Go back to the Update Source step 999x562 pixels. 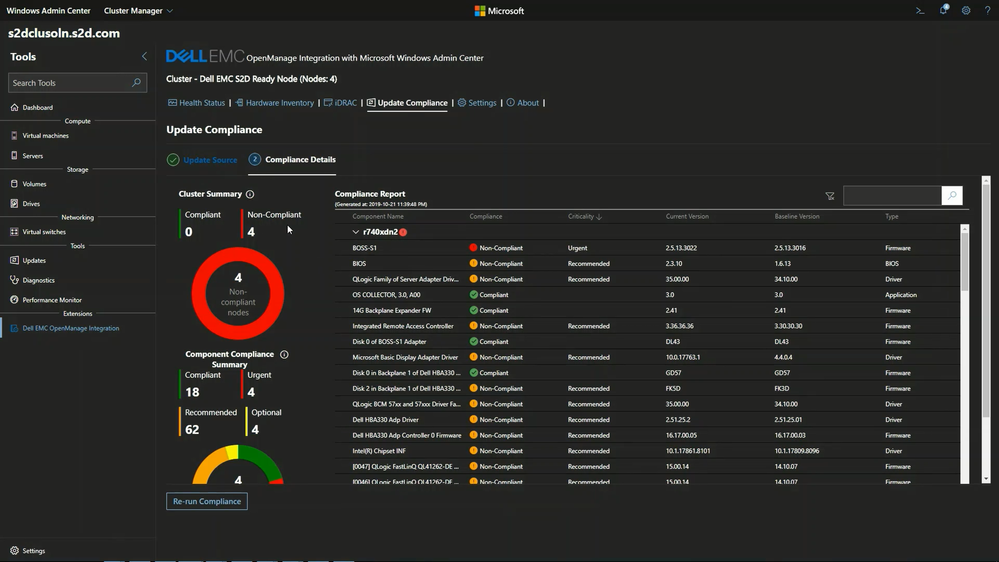(203, 160)
